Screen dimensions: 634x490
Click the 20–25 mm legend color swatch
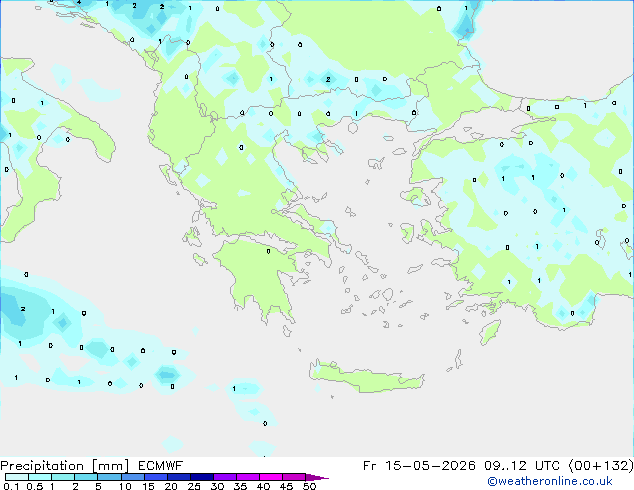(179, 477)
